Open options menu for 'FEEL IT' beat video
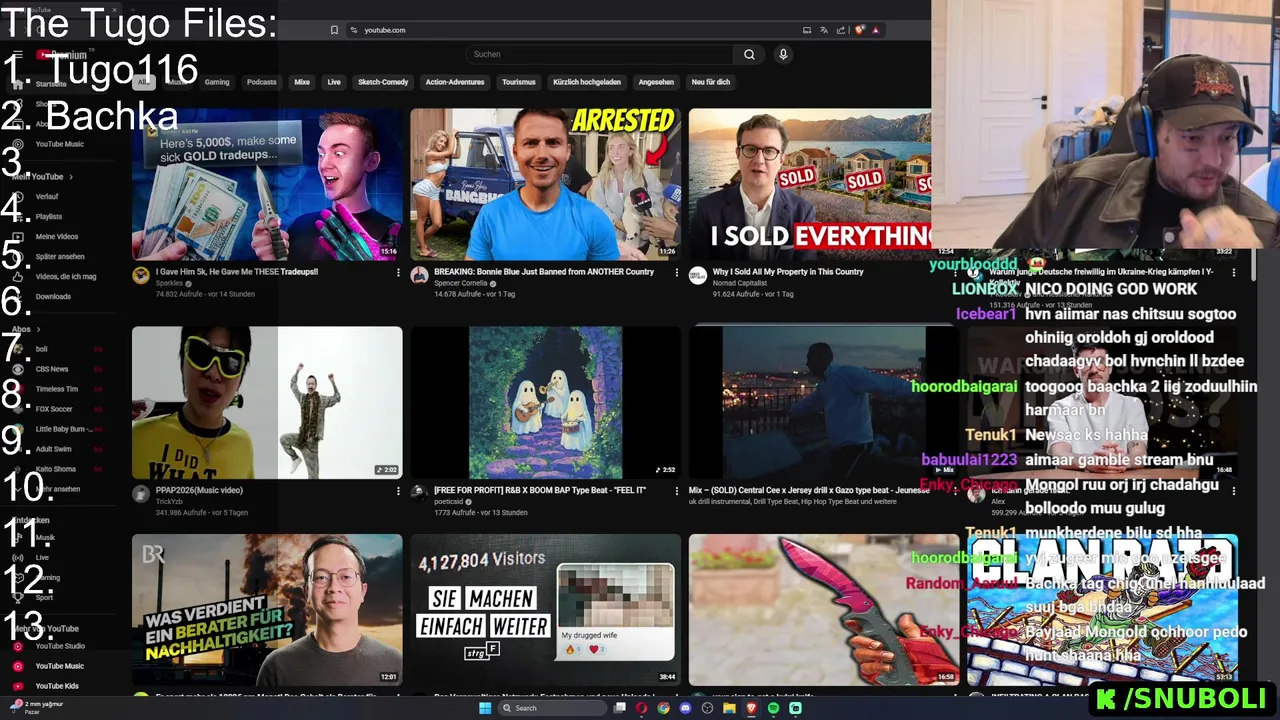 (x=676, y=491)
